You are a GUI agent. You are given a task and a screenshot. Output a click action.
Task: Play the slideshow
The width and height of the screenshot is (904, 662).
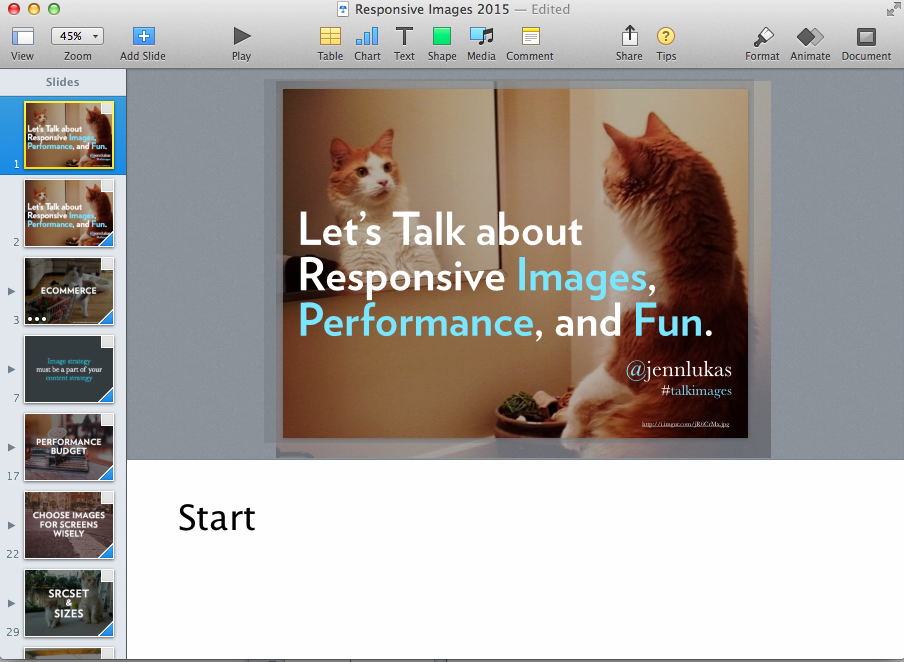(x=241, y=37)
